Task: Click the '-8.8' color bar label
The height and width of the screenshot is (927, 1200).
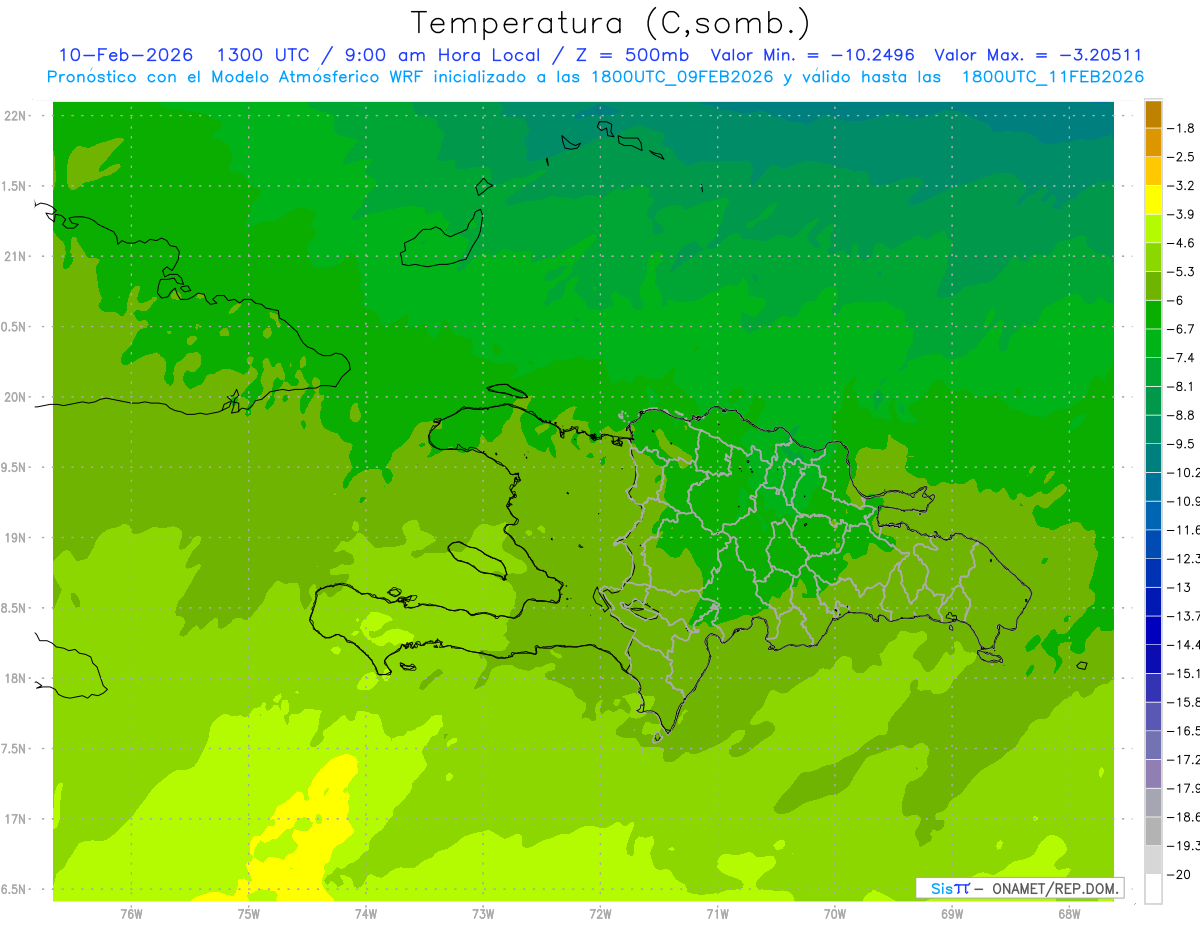Action: pyautogui.click(x=1182, y=415)
